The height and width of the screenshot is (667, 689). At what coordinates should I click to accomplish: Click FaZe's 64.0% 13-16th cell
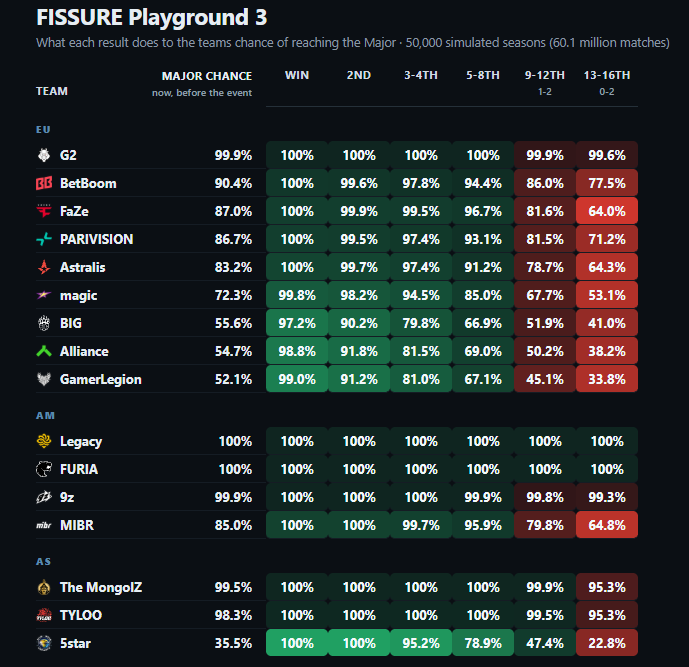pos(607,211)
